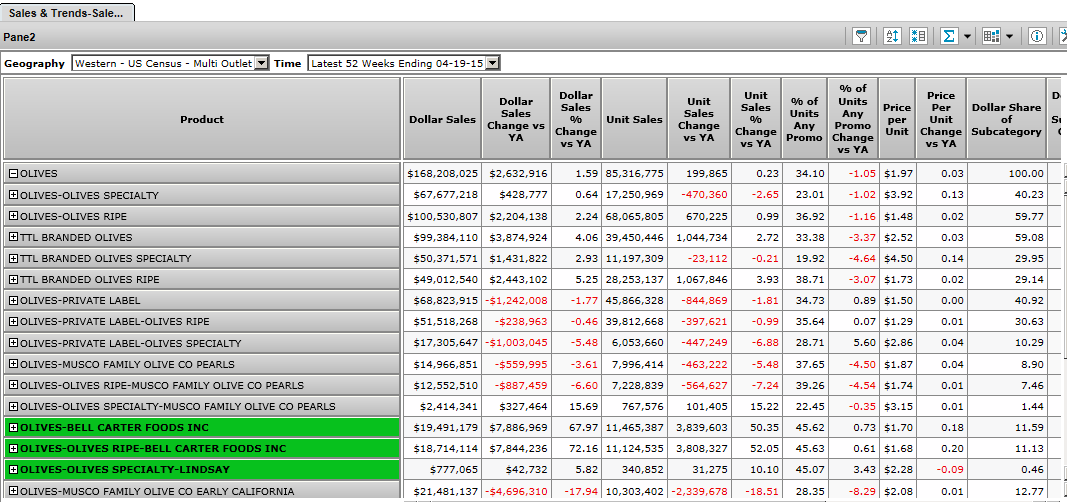Viewport: 1067px width, 502px height.
Task: Expand OLIVES-PRIVATE LABEL row
Action: tap(13, 301)
